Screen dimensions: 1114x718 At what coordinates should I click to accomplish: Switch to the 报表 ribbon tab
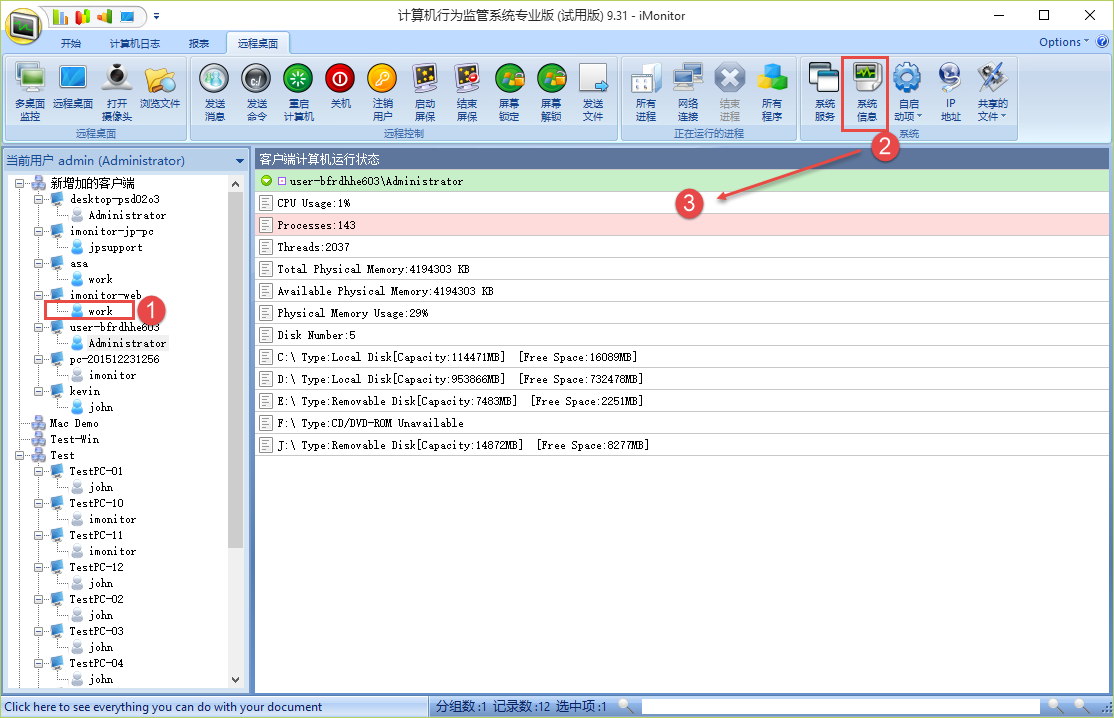click(199, 43)
